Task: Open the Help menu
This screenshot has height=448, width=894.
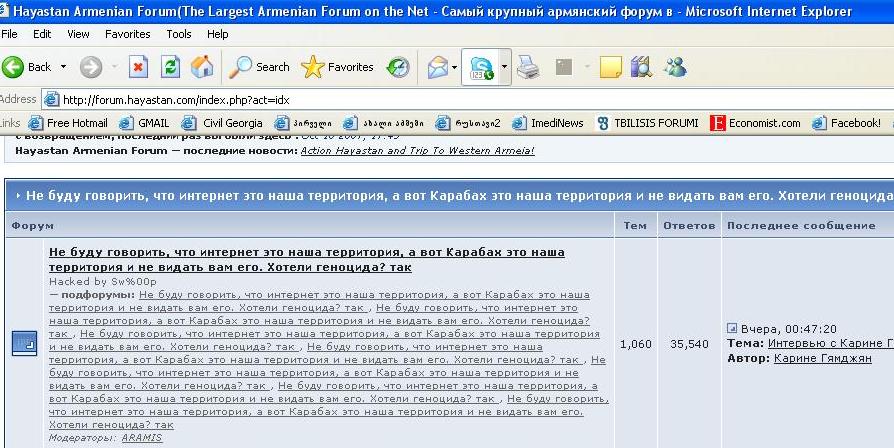Action: (218, 34)
